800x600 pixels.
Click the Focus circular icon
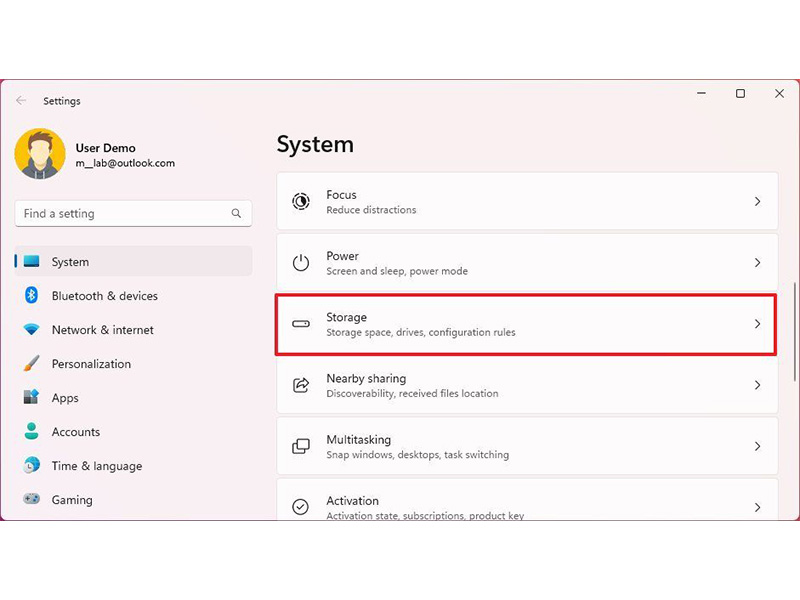pos(301,201)
